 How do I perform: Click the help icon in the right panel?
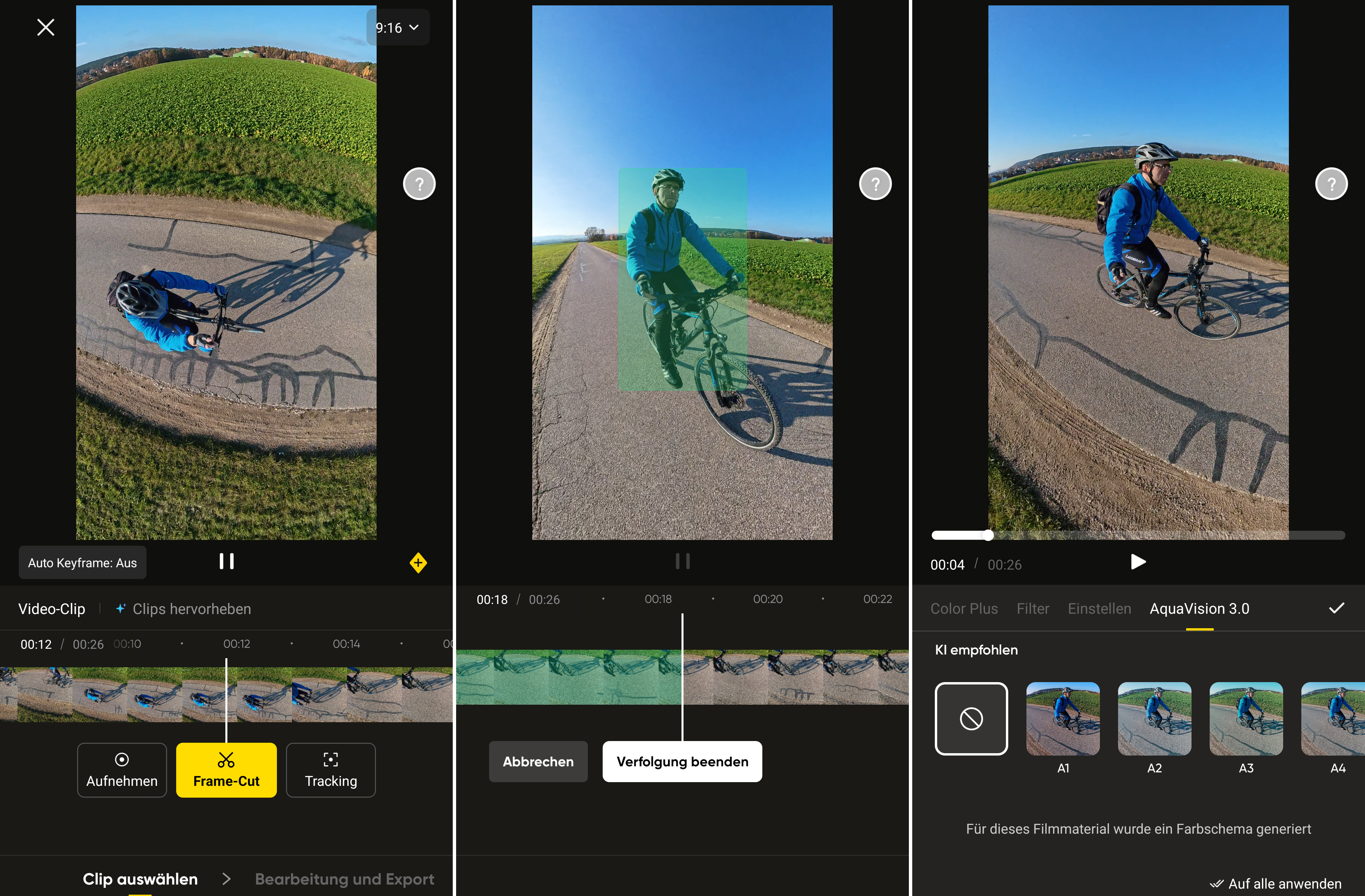pos(1331,184)
